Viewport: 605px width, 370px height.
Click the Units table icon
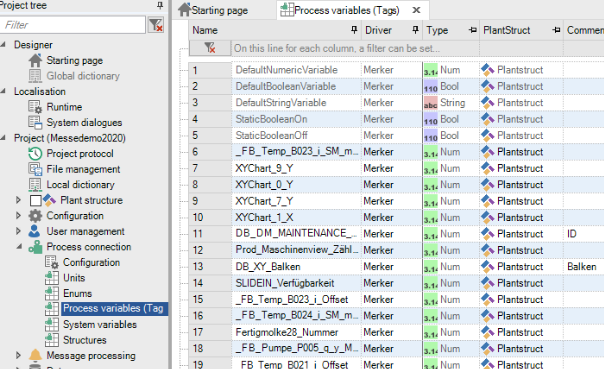click(x=51, y=278)
